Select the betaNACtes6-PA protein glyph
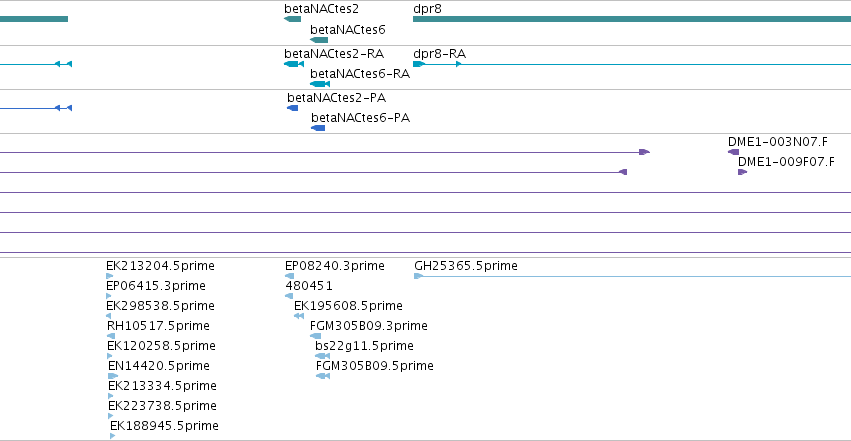The height and width of the screenshot is (441, 851). [318, 128]
